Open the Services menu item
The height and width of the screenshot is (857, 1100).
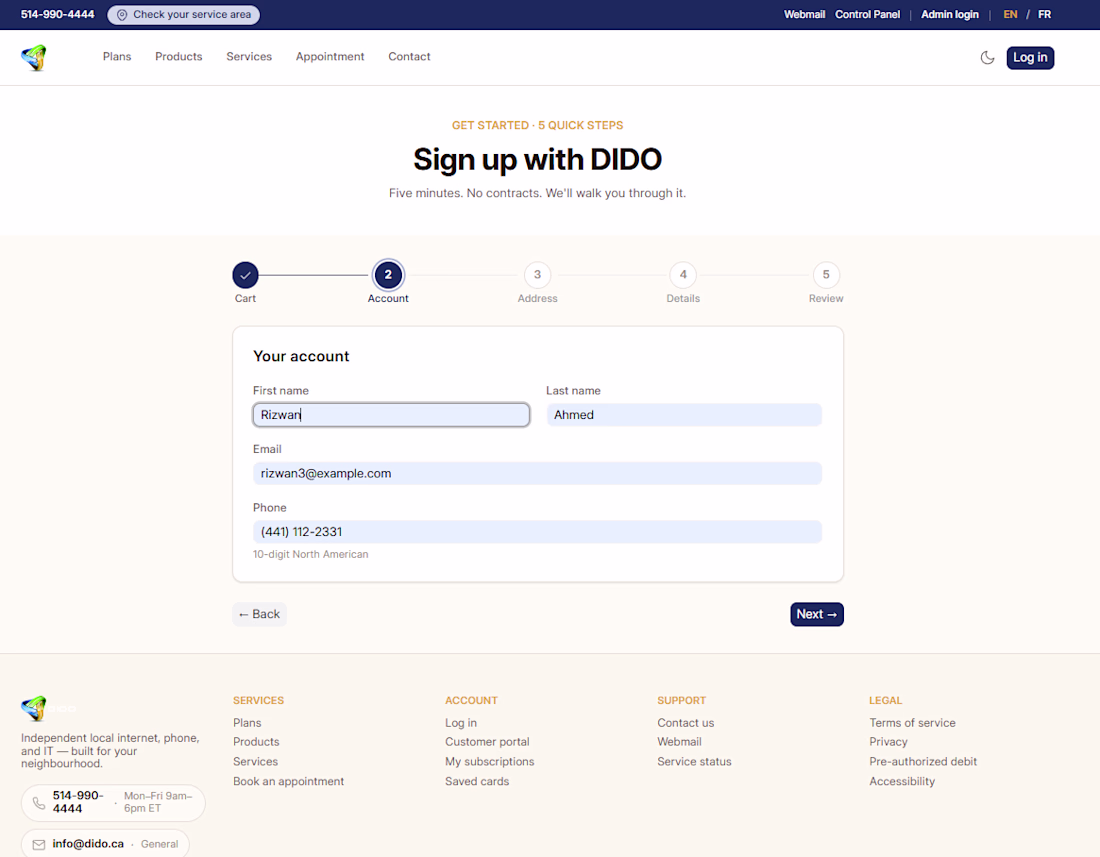(249, 57)
